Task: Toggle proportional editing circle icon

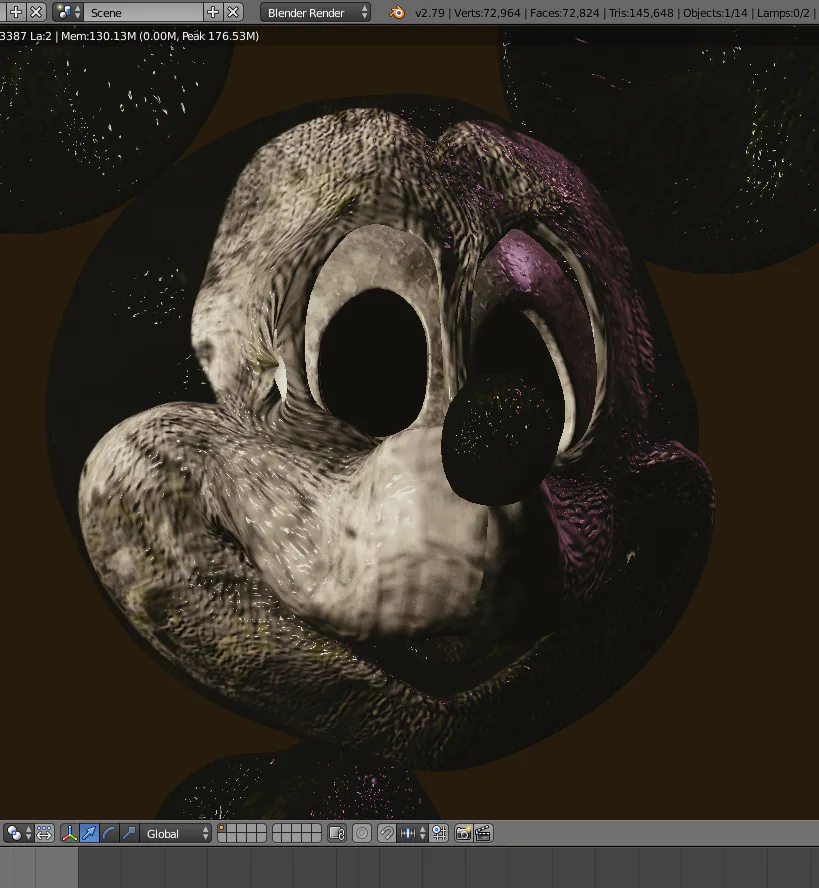Action: 362,833
